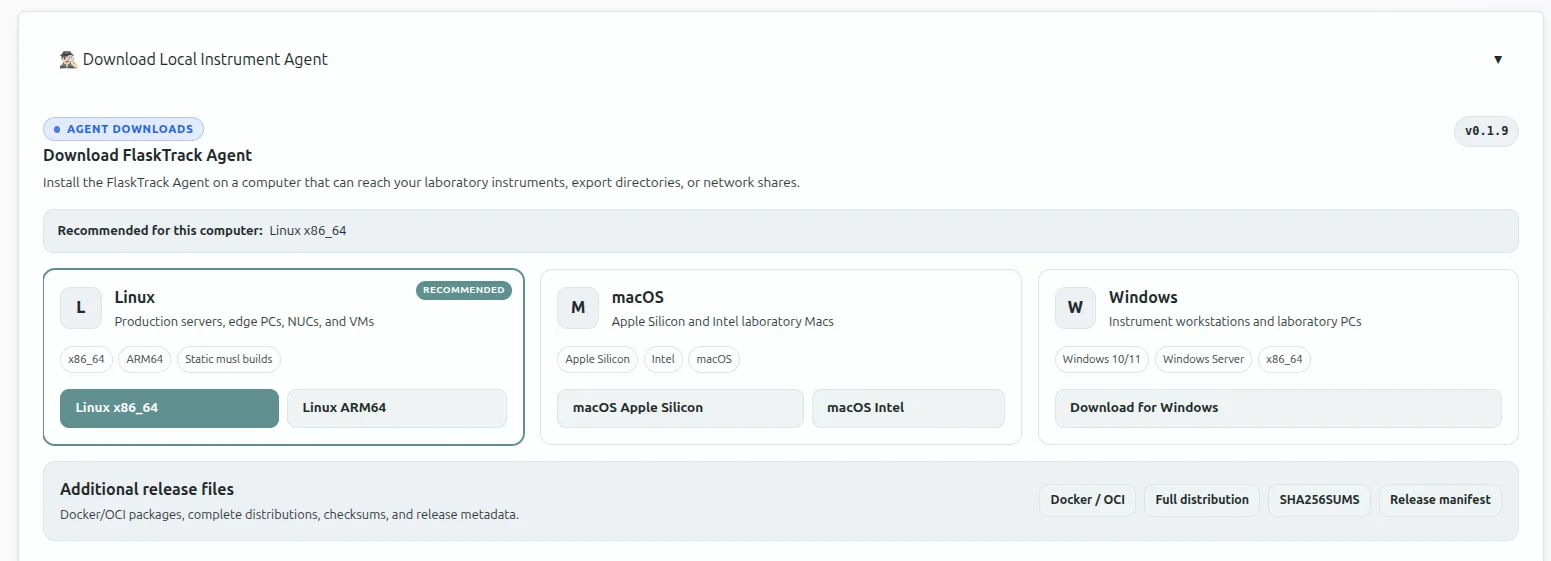Screen dimensions: 1551x561
Task: Click the v0.1.9 version badge
Action: (1486, 131)
